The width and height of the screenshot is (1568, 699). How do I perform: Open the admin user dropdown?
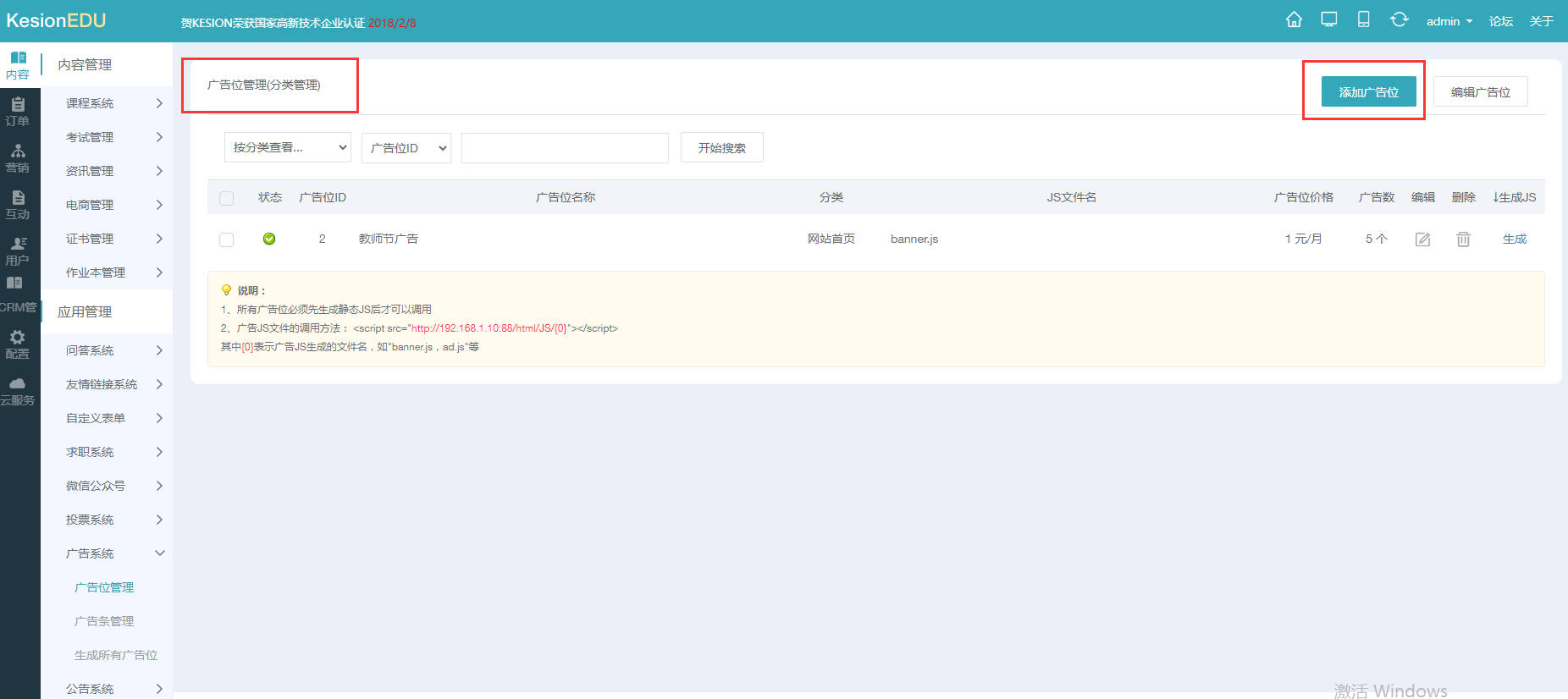[x=1449, y=21]
